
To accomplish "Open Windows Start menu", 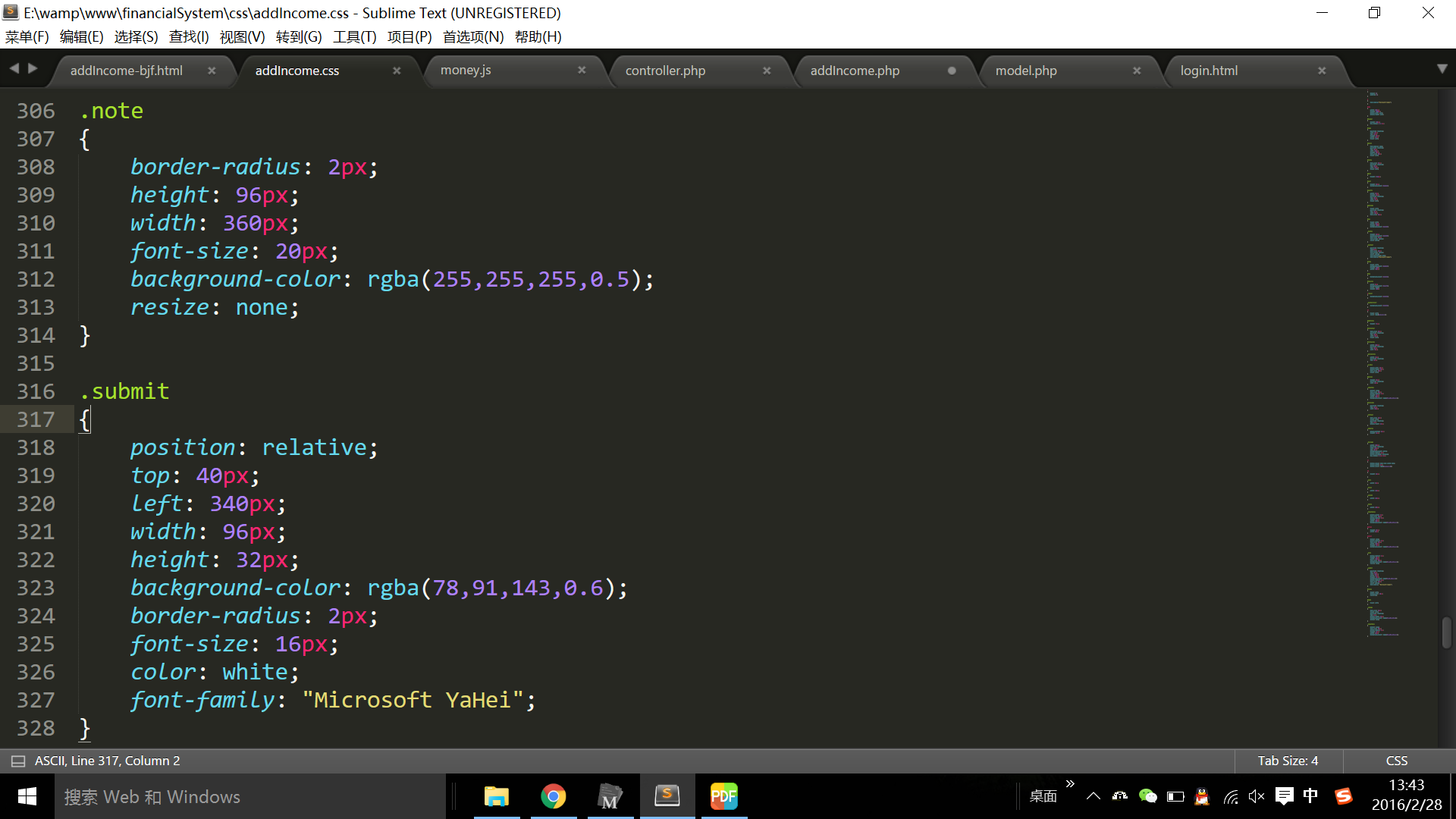I will 27,796.
